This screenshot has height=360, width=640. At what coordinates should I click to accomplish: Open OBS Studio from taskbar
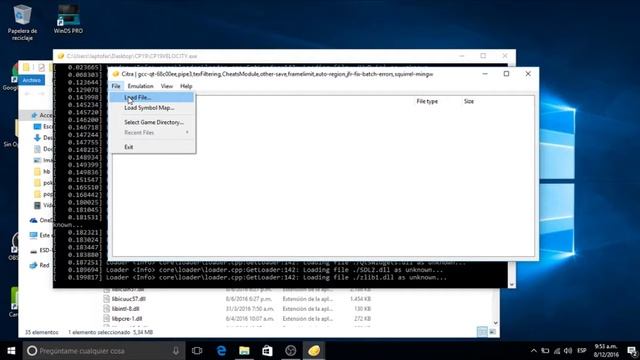(x=291, y=351)
